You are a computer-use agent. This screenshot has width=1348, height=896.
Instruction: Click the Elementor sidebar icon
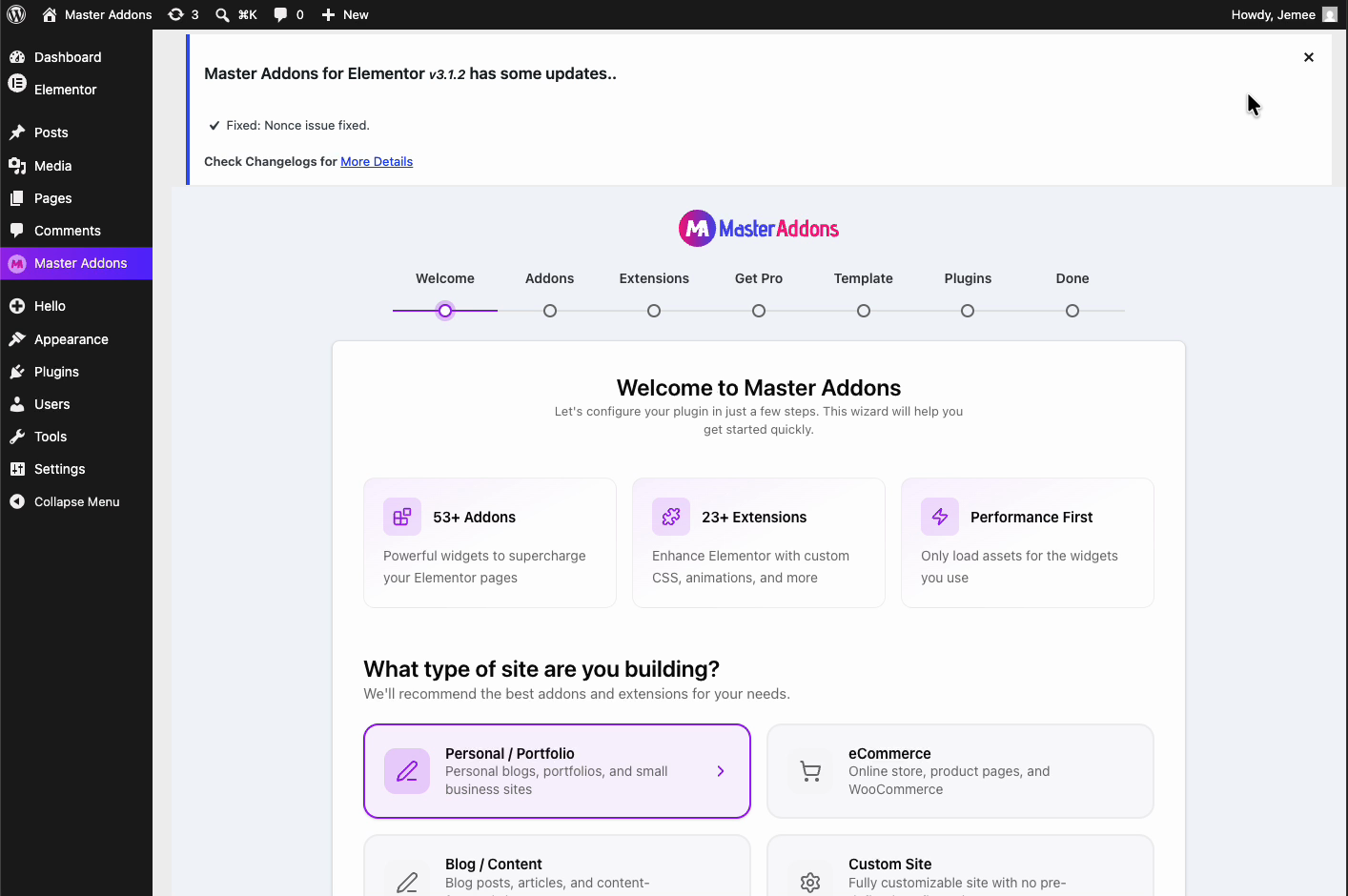pyautogui.click(x=17, y=83)
